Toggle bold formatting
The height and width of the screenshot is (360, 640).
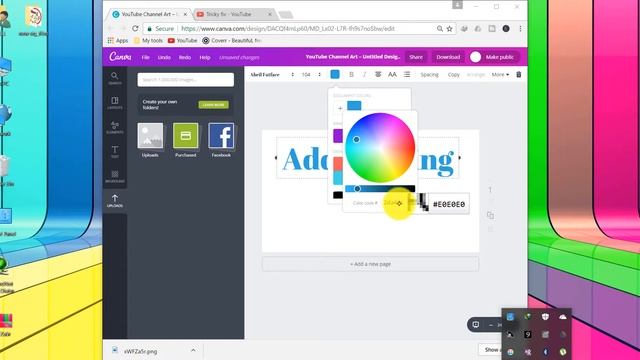pyautogui.click(x=351, y=74)
